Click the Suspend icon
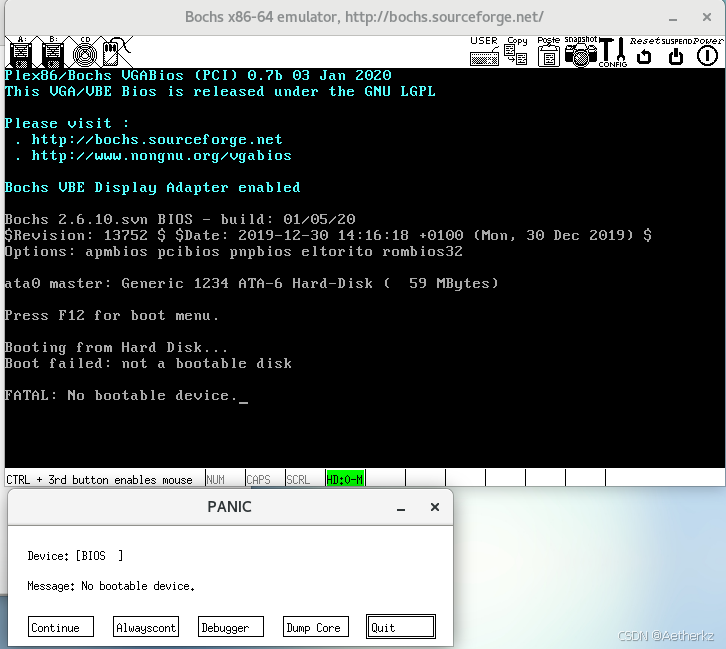Viewport: 726px width, 649px height. coord(676,51)
